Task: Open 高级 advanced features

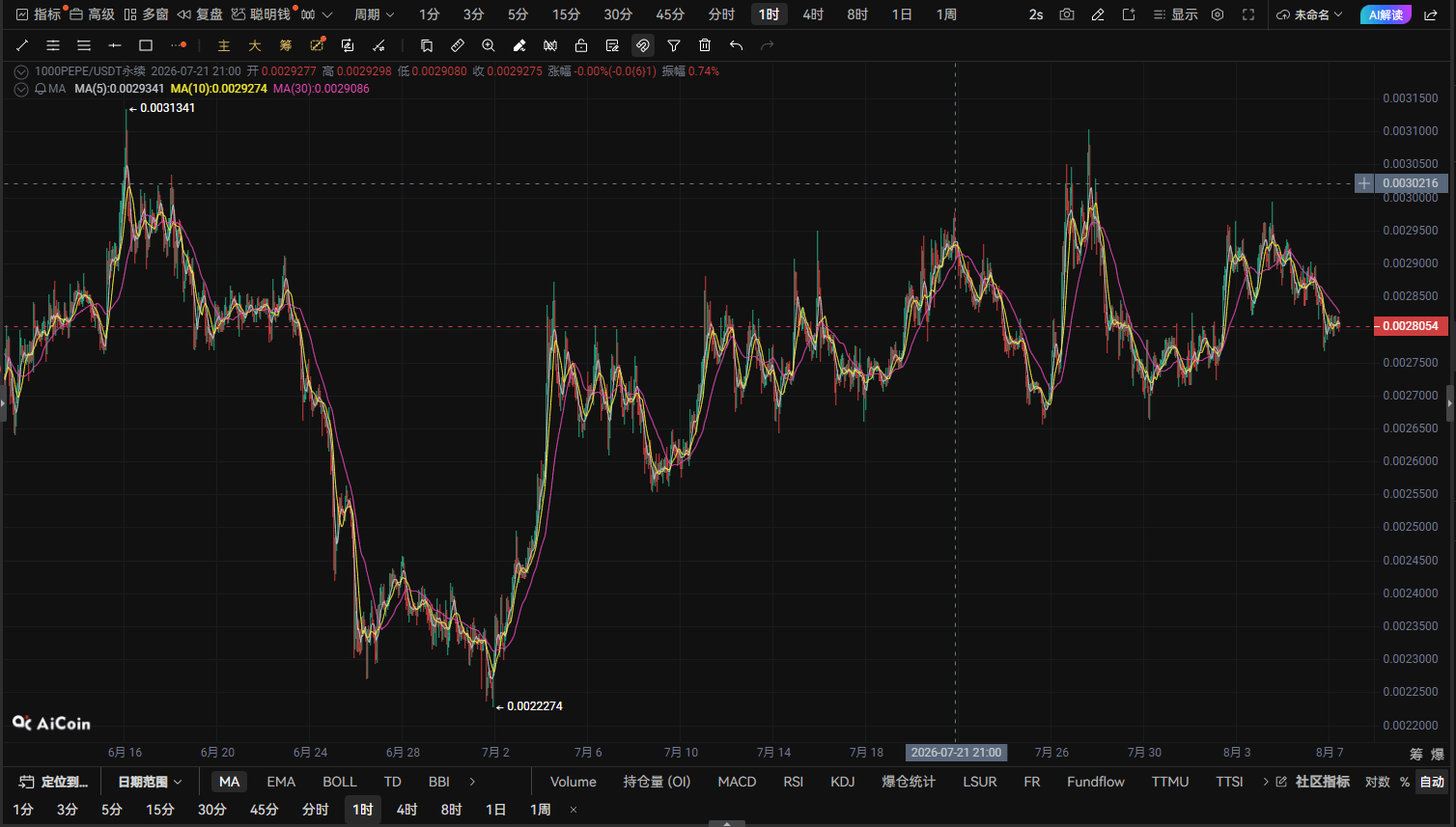Action: coord(92,14)
